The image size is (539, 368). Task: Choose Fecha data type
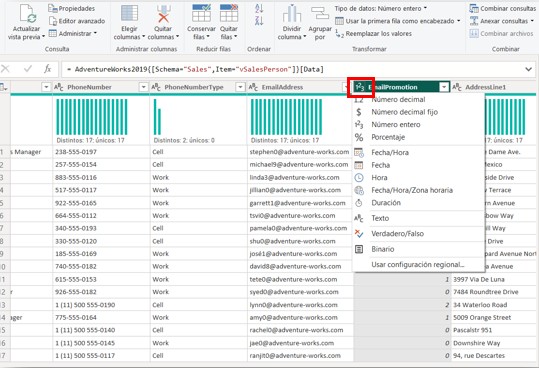point(418,165)
